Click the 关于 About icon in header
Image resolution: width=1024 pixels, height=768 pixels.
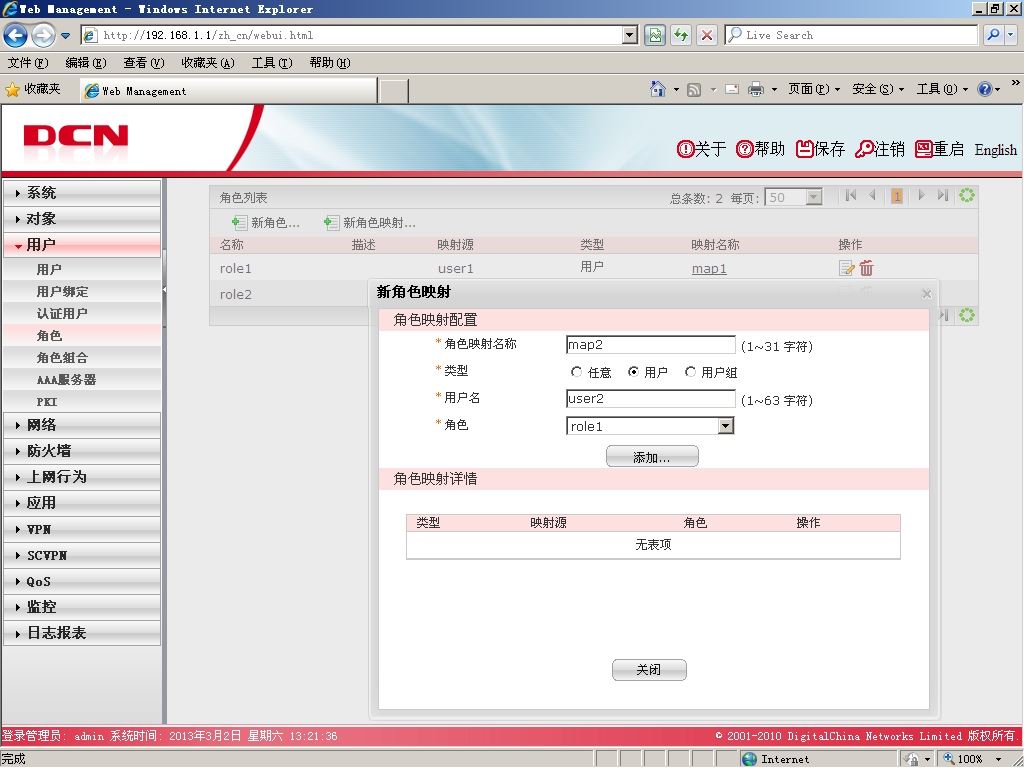685,149
